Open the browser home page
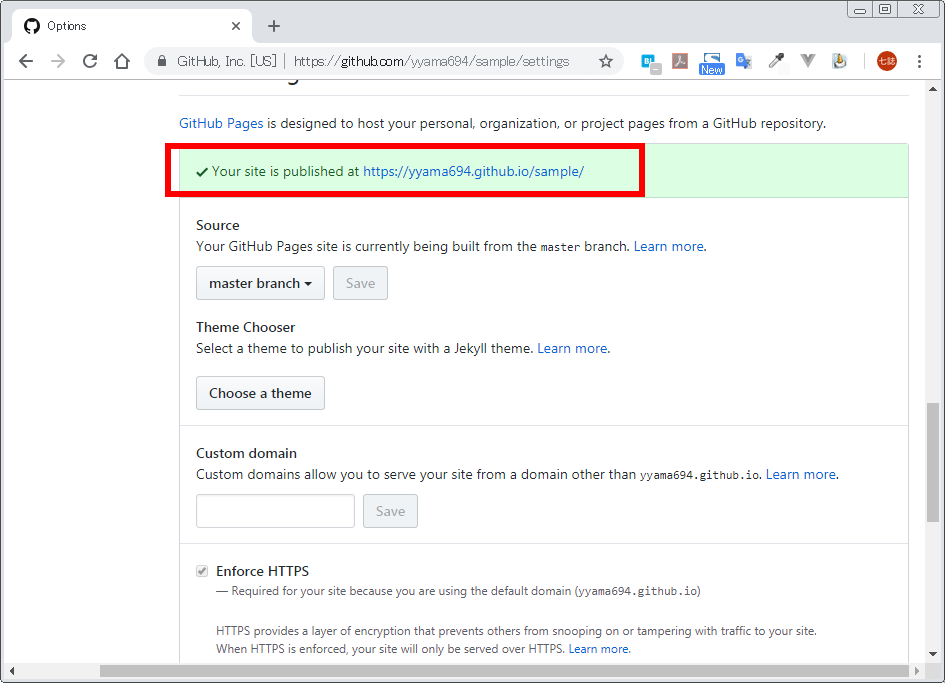This screenshot has width=945, height=683. tap(122, 61)
